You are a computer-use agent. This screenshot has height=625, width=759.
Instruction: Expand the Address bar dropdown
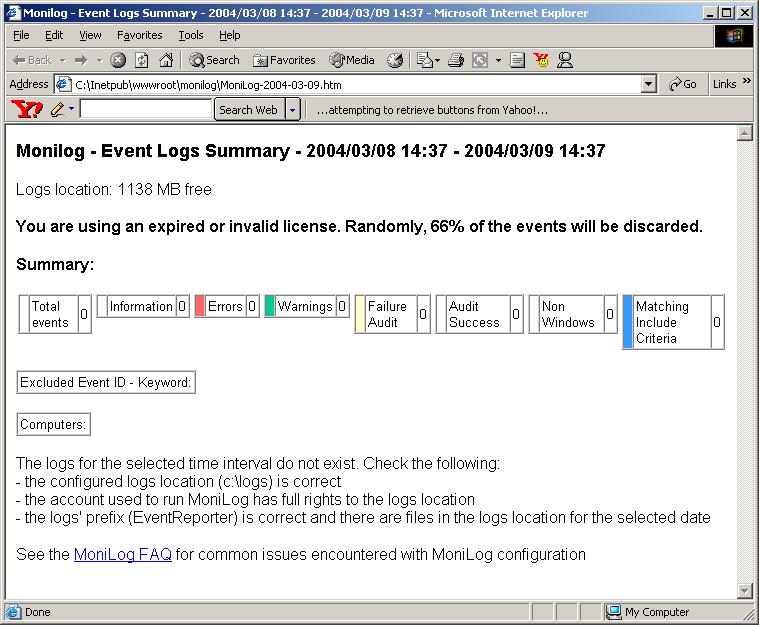coord(649,85)
